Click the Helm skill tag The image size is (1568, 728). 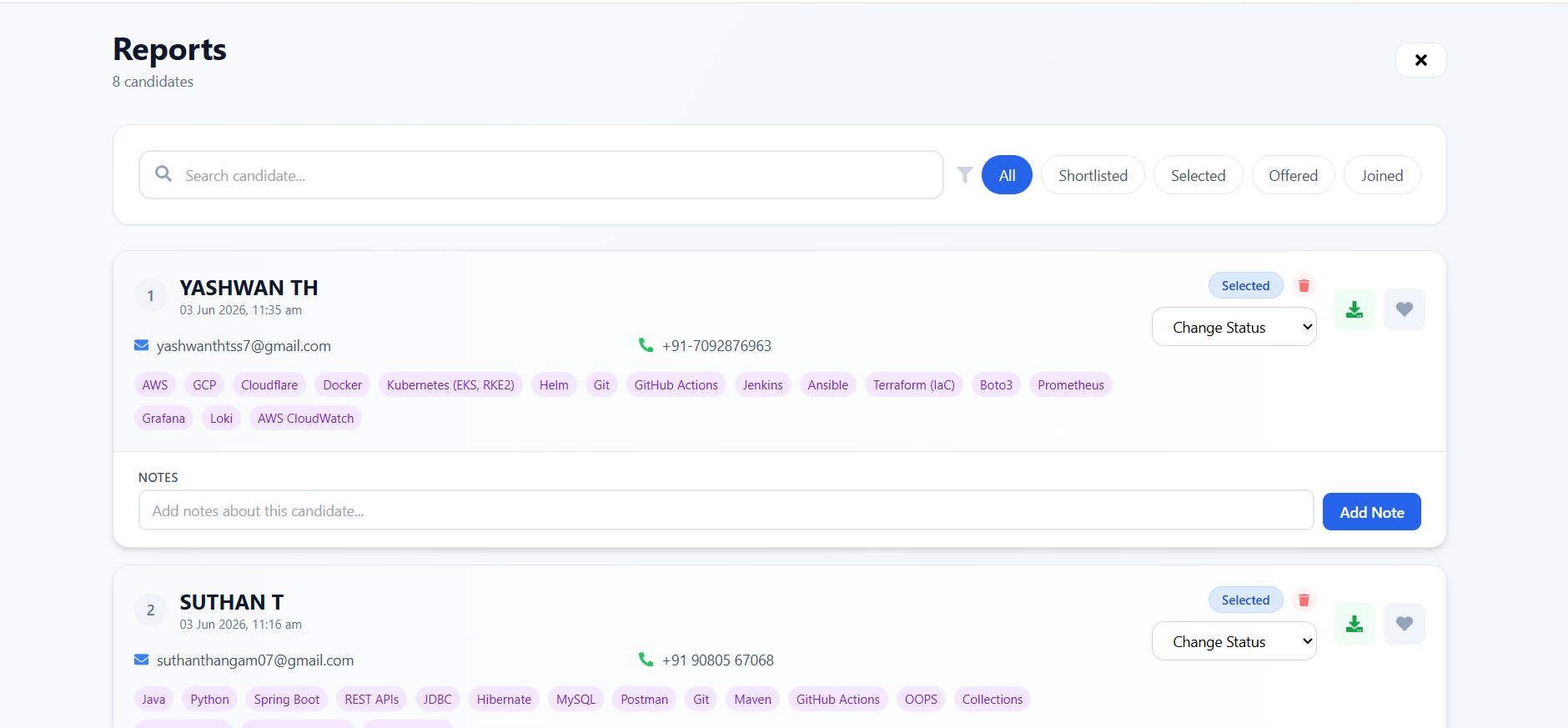pos(554,385)
